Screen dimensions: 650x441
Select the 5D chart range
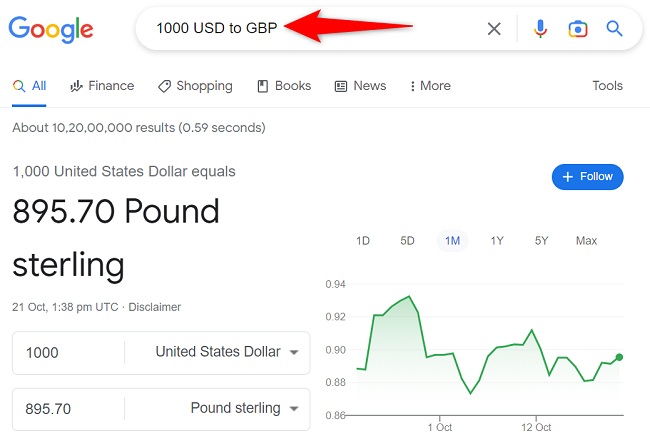tap(407, 241)
